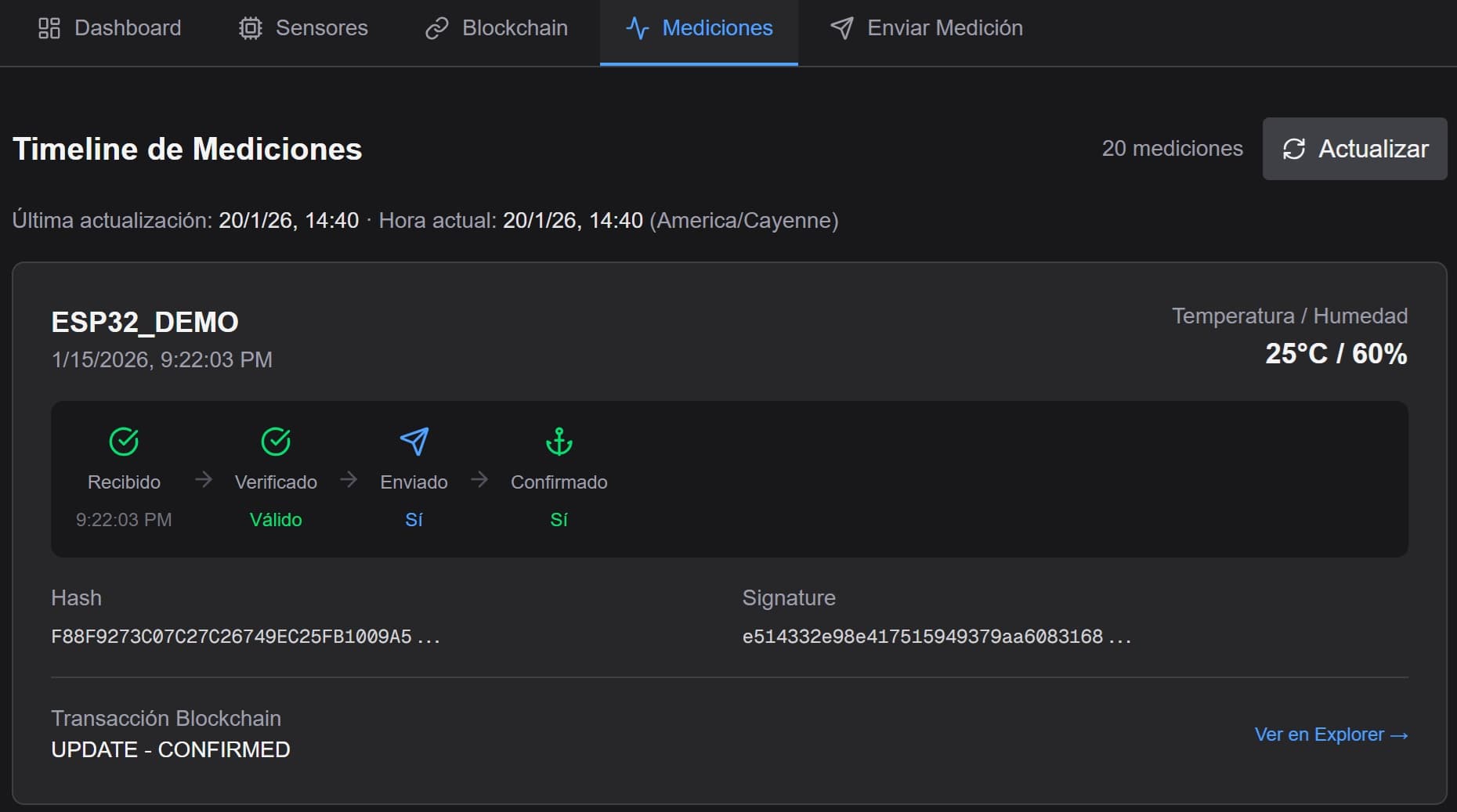This screenshot has width=1457, height=812.
Task: Click the green Recibido checkmark icon
Action: tap(124, 441)
